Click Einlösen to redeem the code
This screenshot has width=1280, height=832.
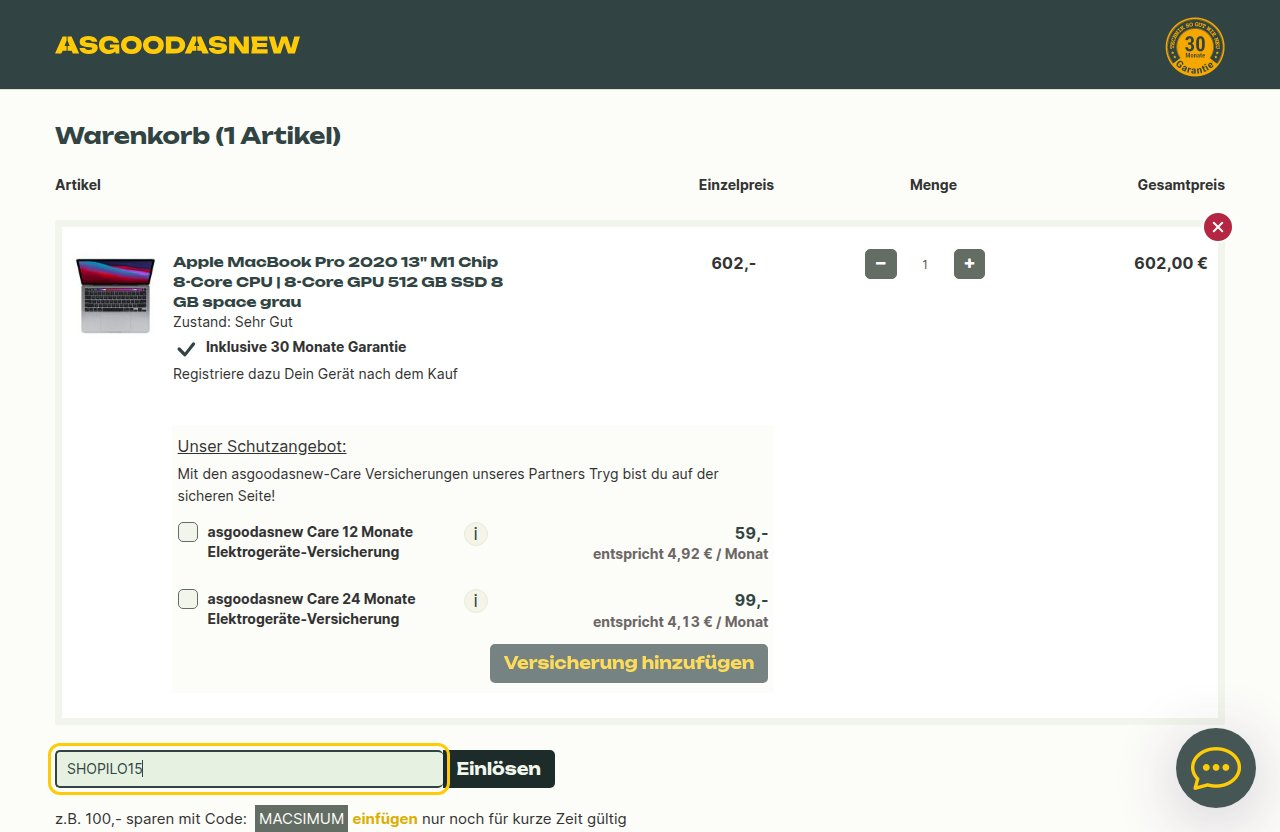point(499,769)
